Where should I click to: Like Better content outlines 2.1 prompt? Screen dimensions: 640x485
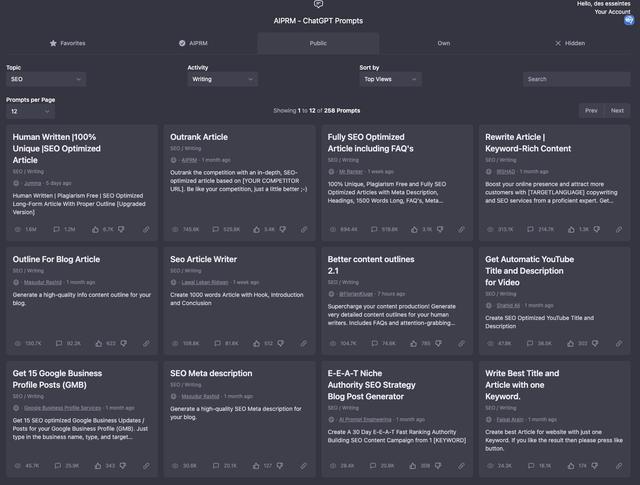[414, 343]
